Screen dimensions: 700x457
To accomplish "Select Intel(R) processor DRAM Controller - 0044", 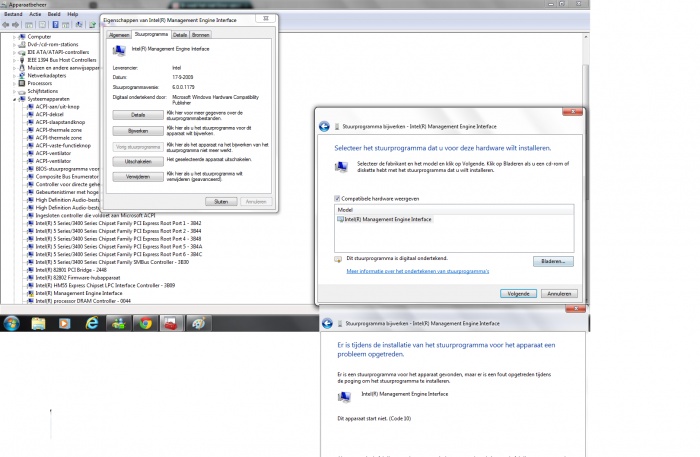I will pos(83,301).
